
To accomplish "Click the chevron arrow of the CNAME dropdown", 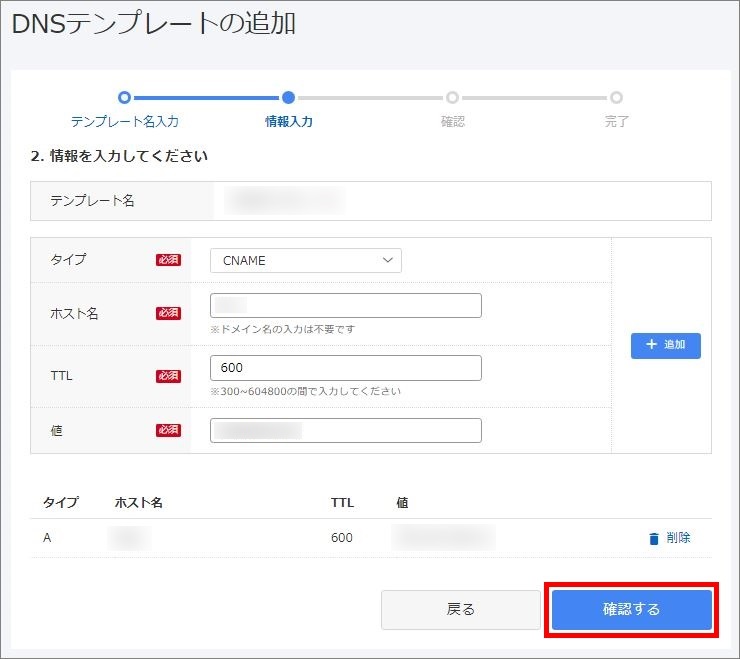I will point(387,260).
